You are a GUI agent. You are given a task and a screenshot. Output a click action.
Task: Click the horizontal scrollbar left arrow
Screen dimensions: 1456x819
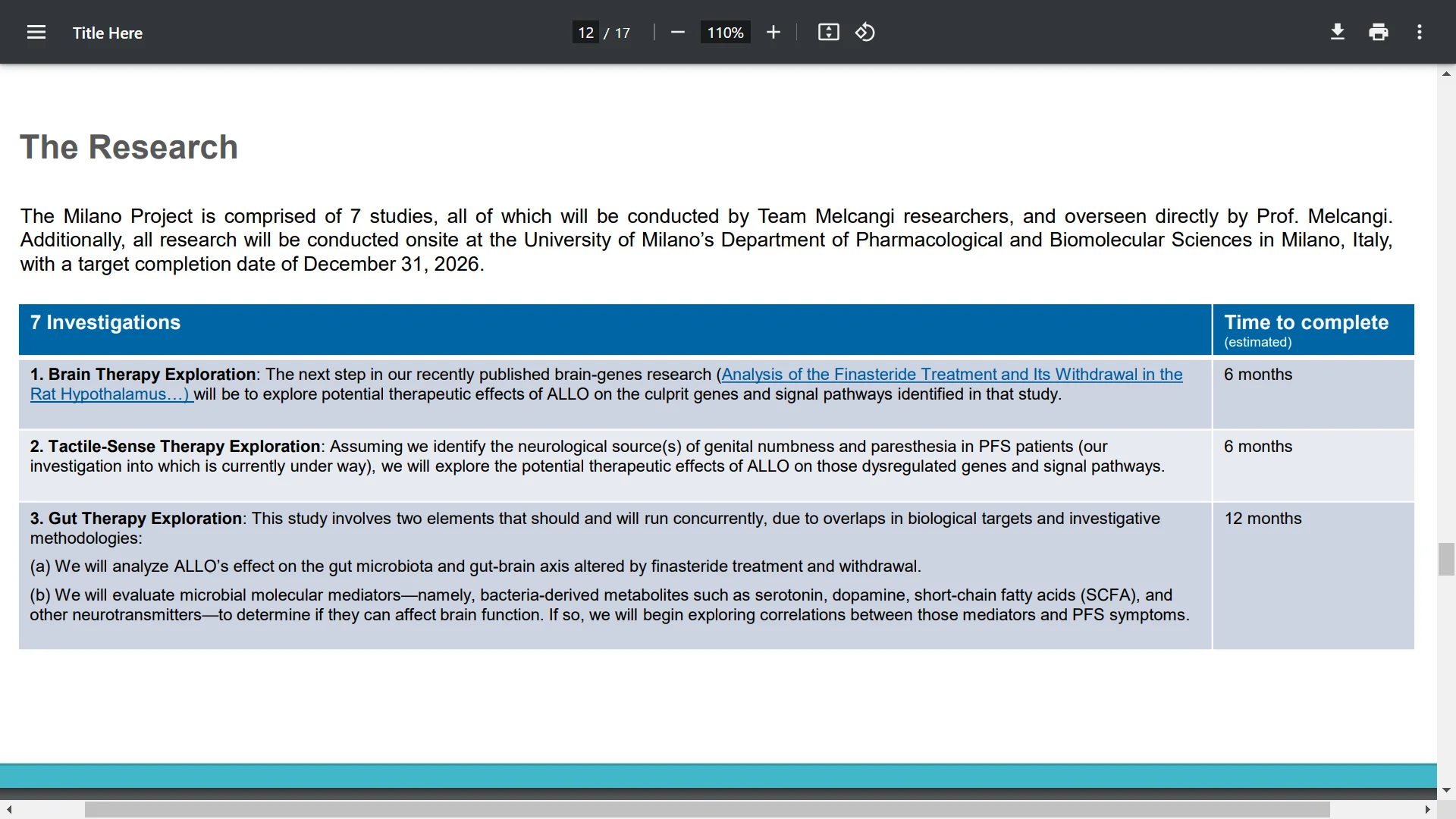tap(9, 810)
